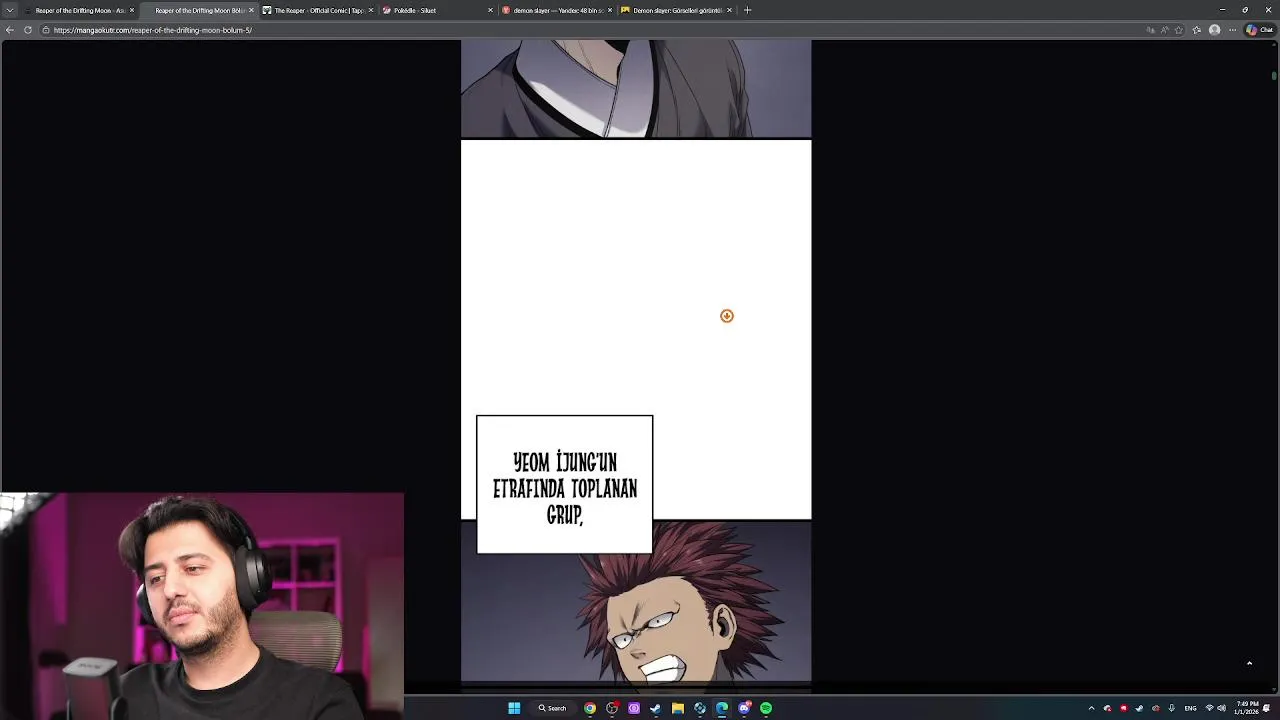Go back to the previous page
The height and width of the screenshot is (720, 1280).
9,30
